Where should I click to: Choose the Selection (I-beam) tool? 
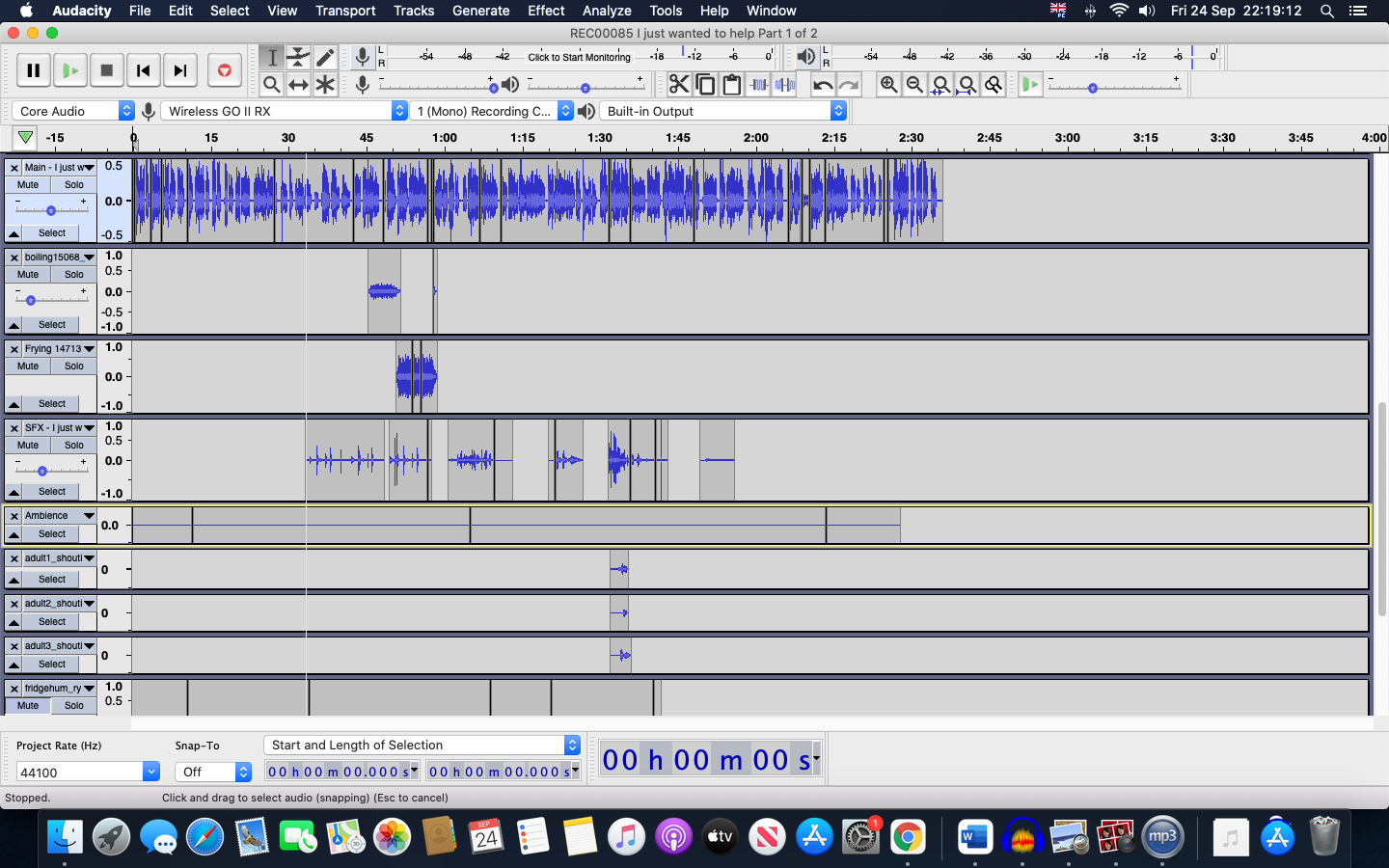click(272, 58)
